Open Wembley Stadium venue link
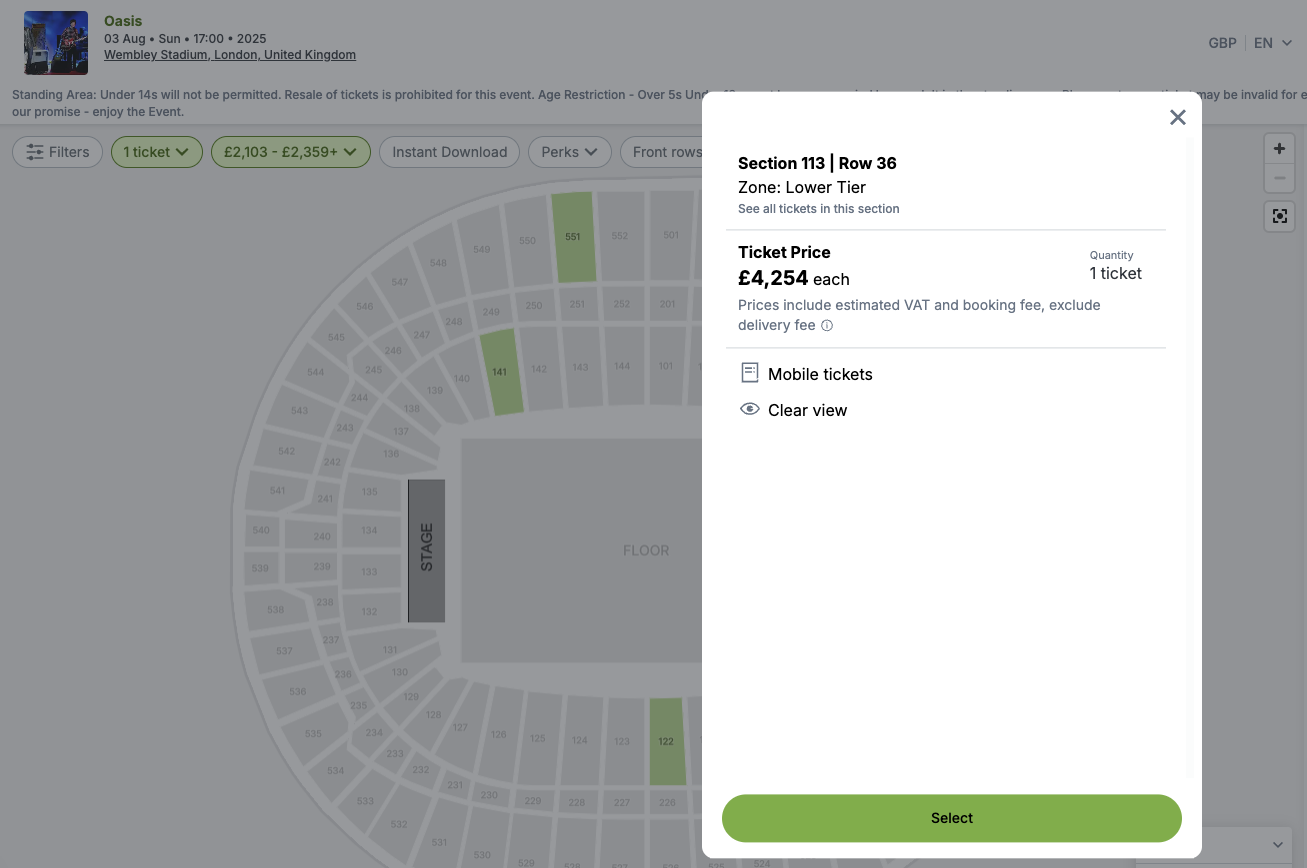 tap(230, 55)
